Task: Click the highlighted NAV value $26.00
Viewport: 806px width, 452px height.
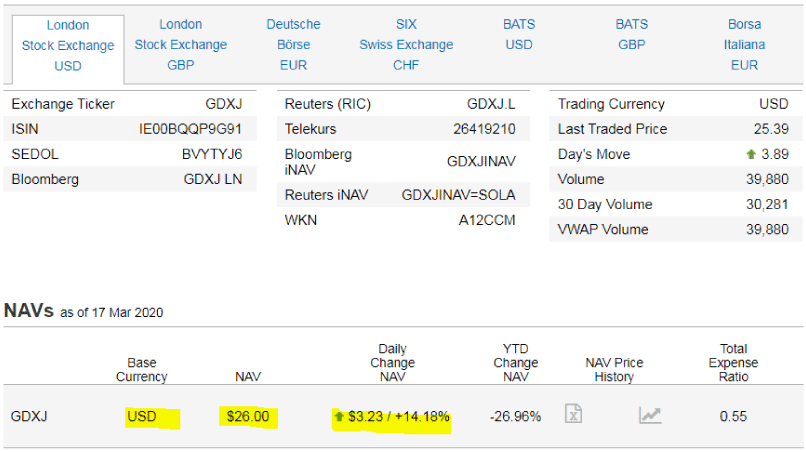Action: coord(248,416)
